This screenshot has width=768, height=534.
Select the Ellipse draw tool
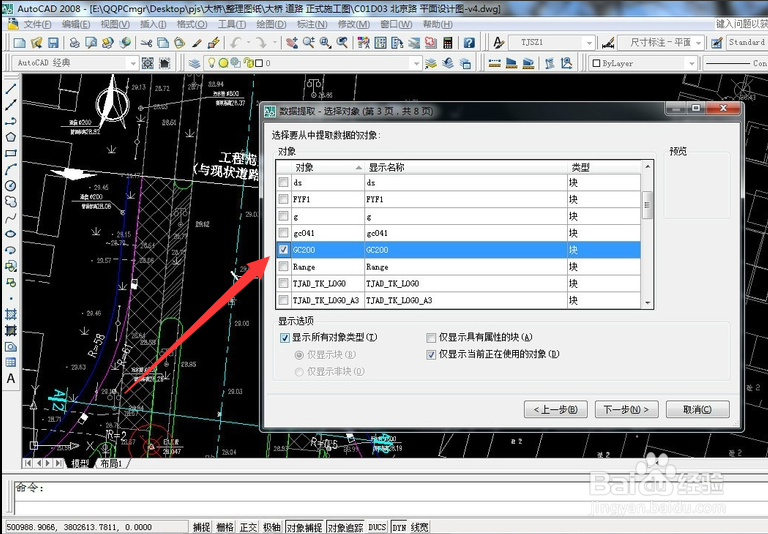[x=11, y=234]
